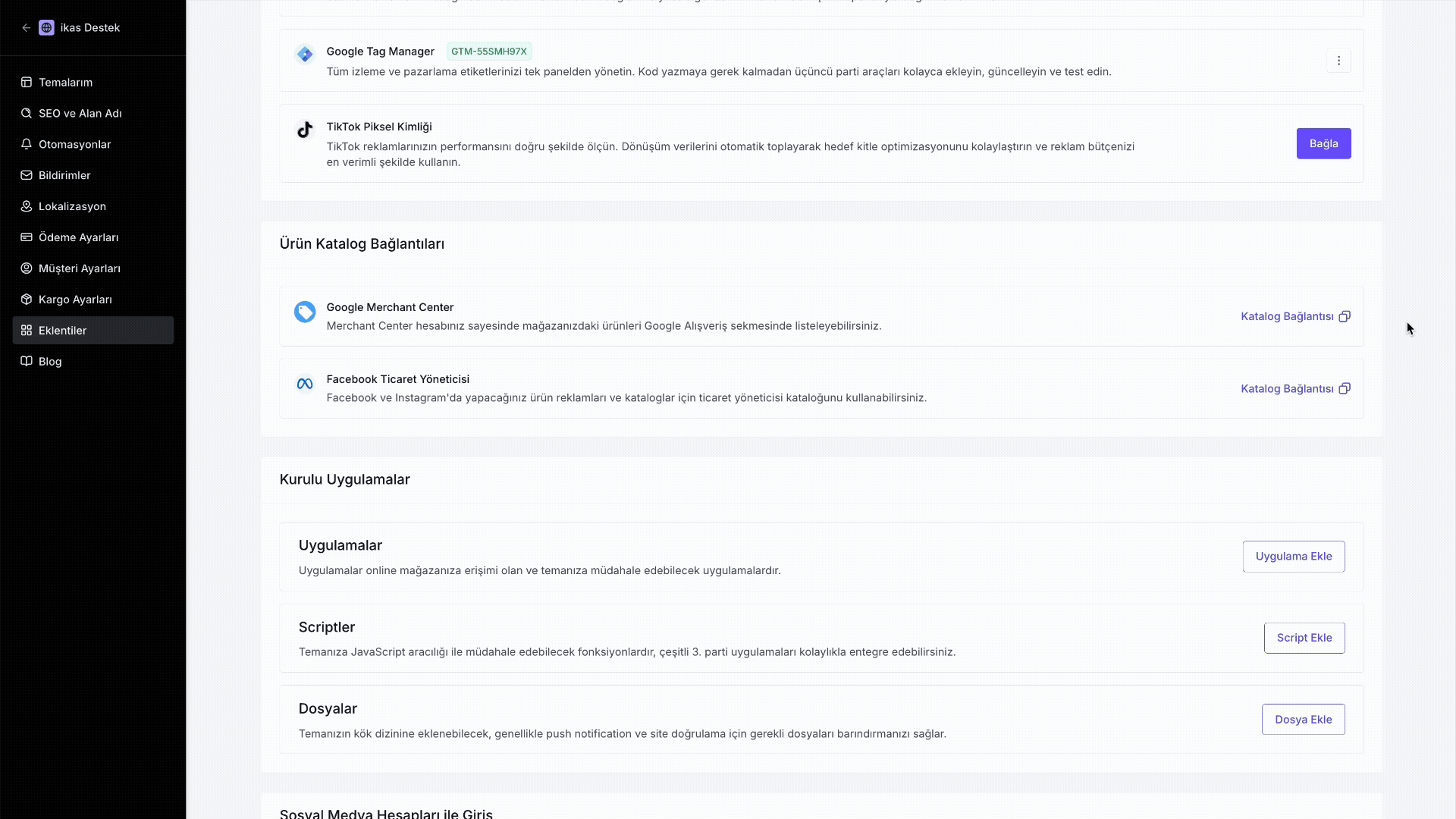Click the ikas Destek globe icon
The height and width of the screenshot is (819, 1456).
pyautogui.click(x=46, y=28)
